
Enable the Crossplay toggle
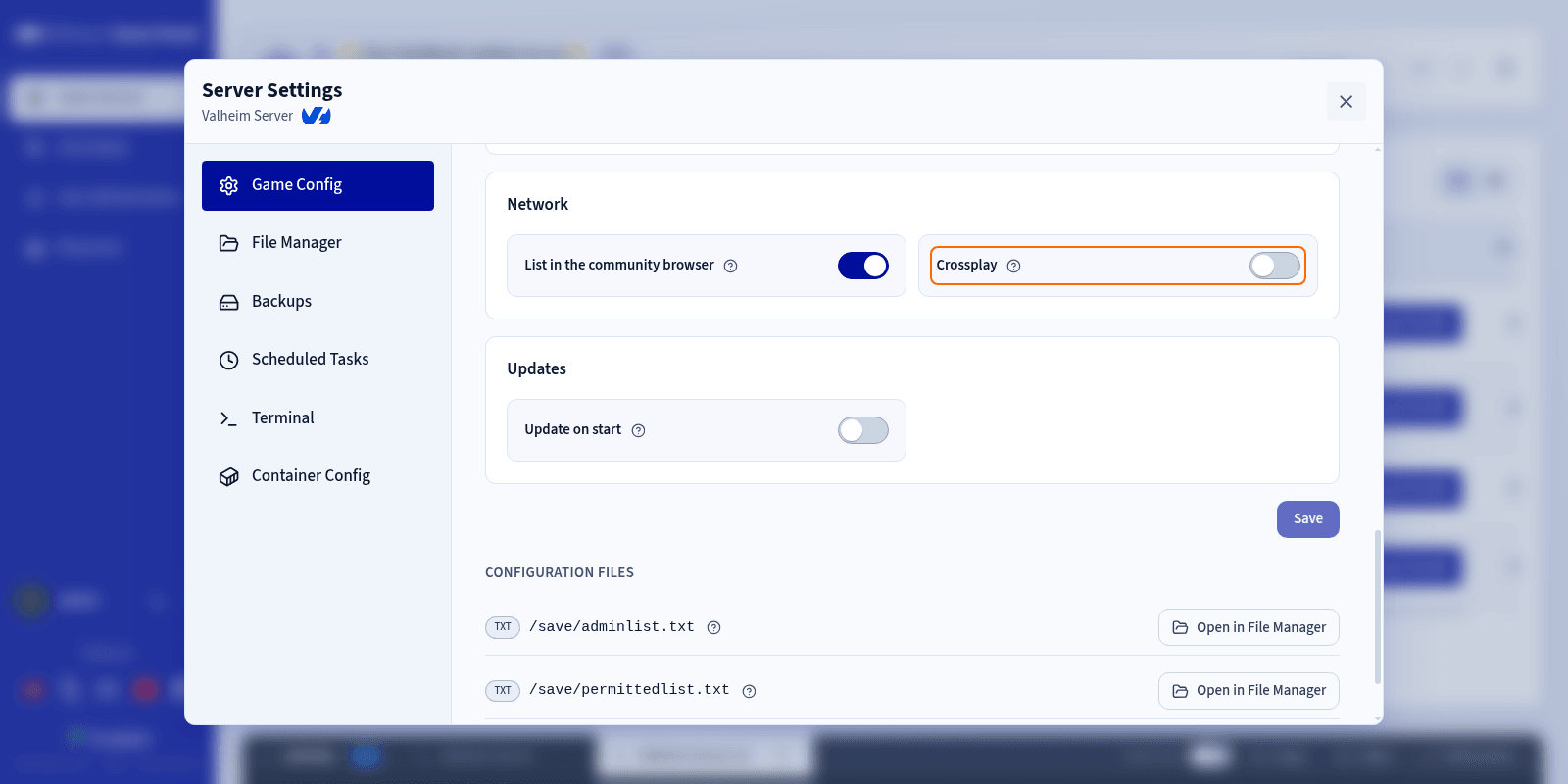pos(1275,266)
